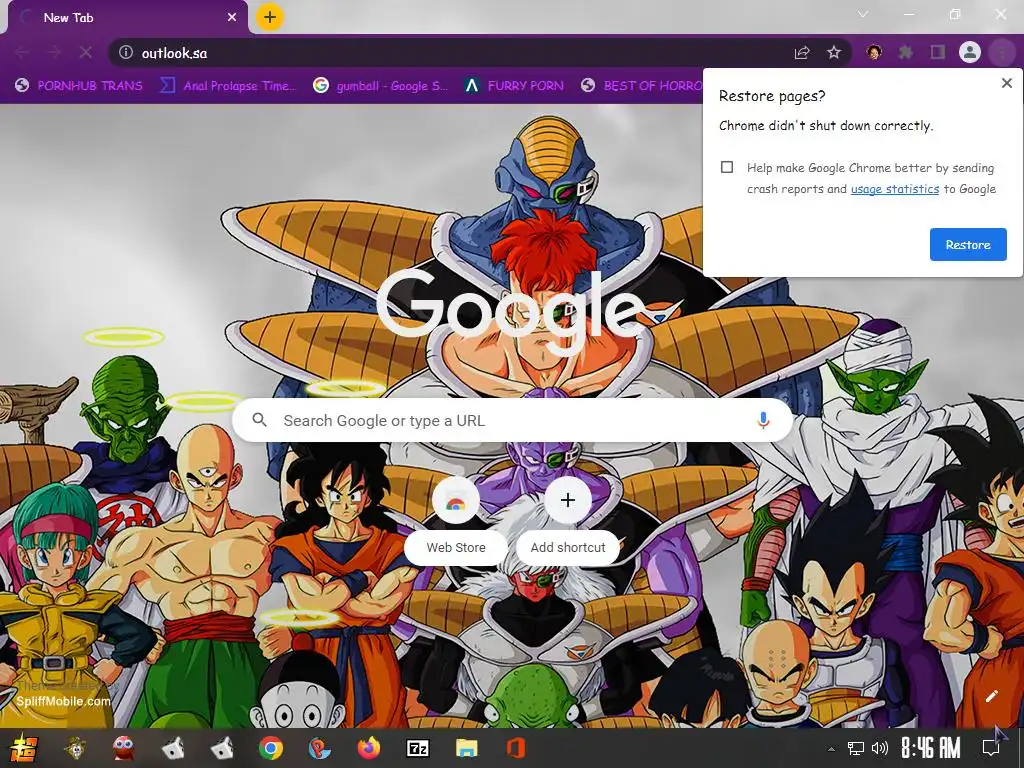
Task: Open the tab search chevron
Action: (x=863, y=14)
